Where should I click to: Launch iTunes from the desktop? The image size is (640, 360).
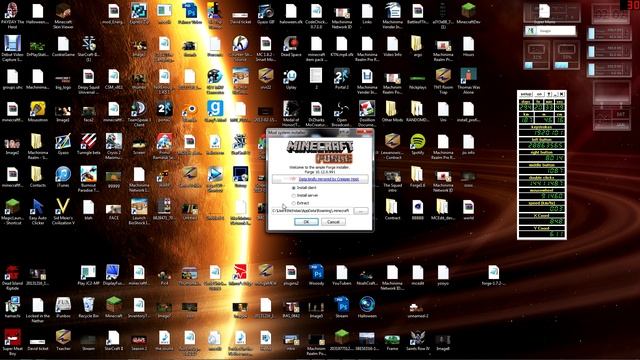[63, 176]
